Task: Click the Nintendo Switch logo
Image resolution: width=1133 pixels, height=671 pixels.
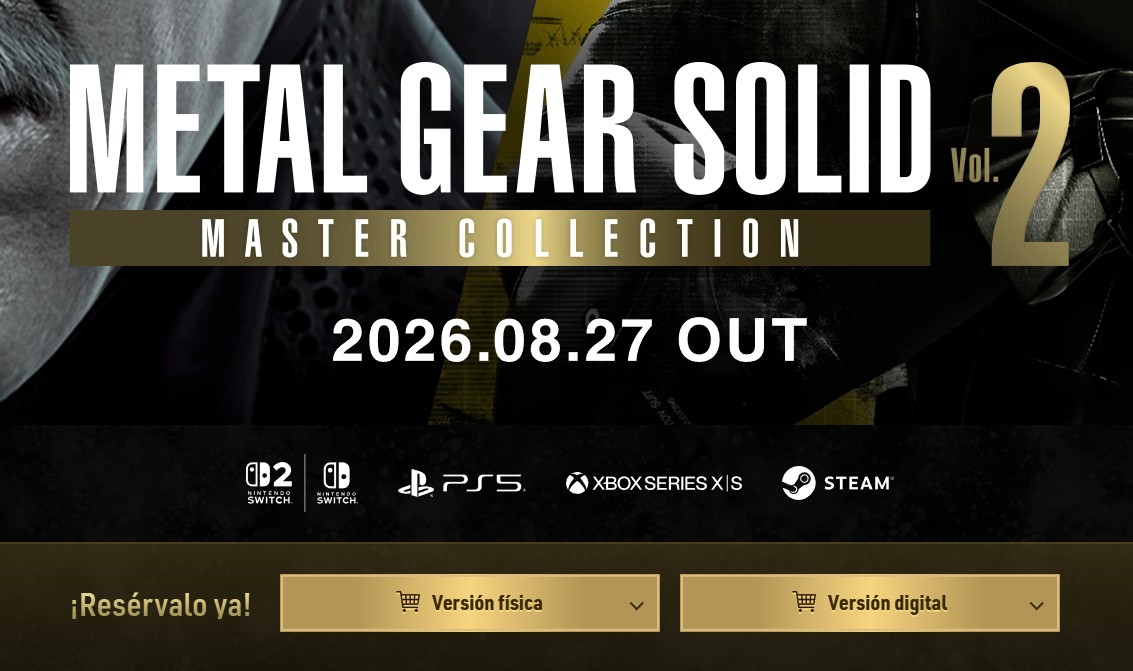Action: (x=337, y=482)
